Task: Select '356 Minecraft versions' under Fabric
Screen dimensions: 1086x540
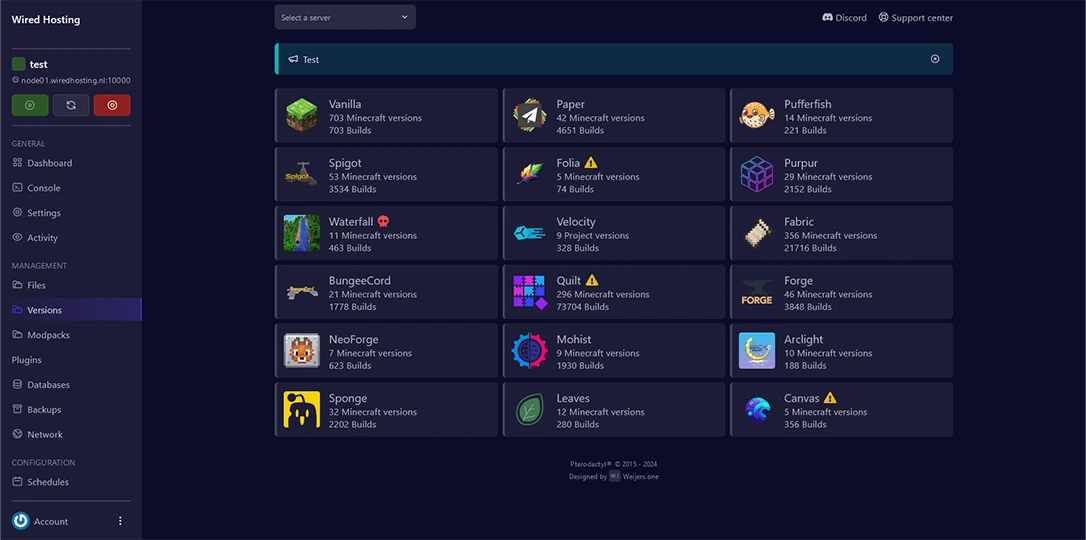Action: click(x=830, y=235)
